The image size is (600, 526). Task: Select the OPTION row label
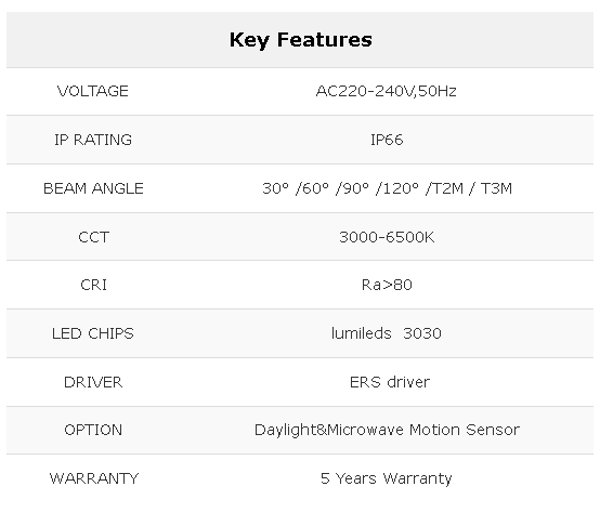tap(93, 430)
